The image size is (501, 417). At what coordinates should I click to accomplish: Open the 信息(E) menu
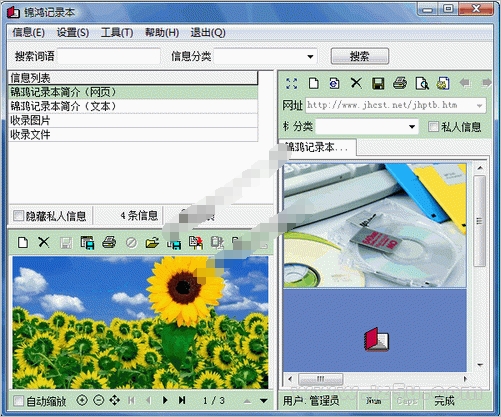pos(28,33)
